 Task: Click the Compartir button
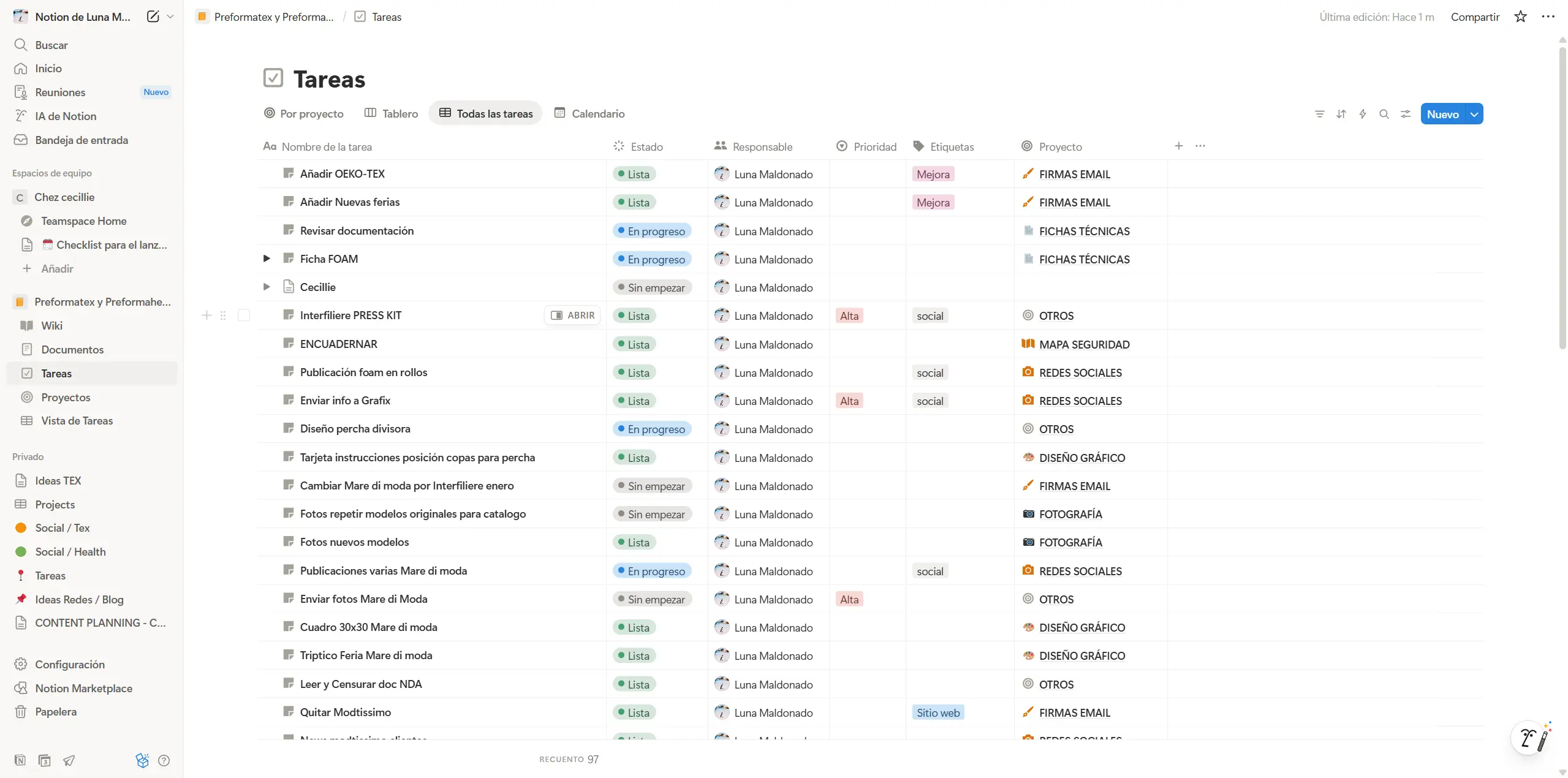1474,17
